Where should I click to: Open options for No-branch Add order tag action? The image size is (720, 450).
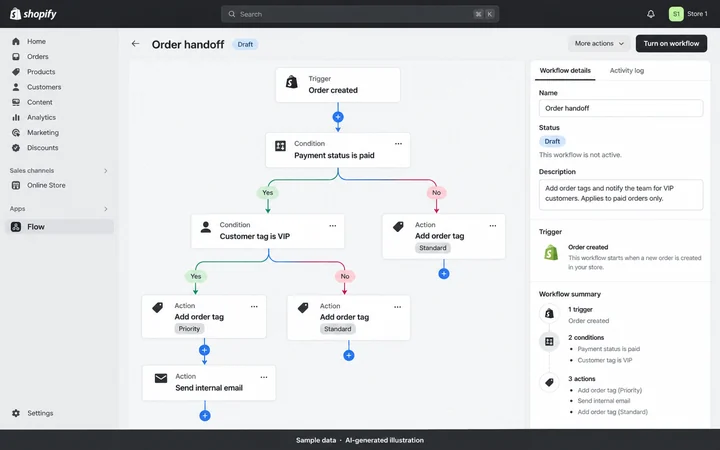493,225
